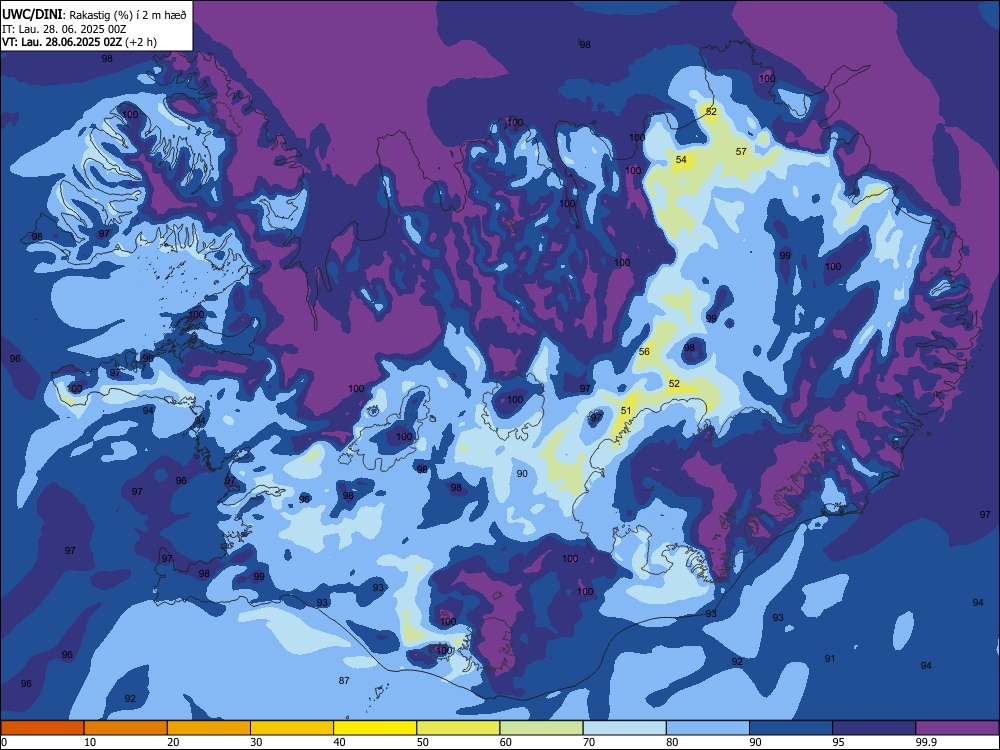The width and height of the screenshot is (1000, 750).
Task: Click the legend scale label 40
Action: coord(339,742)
